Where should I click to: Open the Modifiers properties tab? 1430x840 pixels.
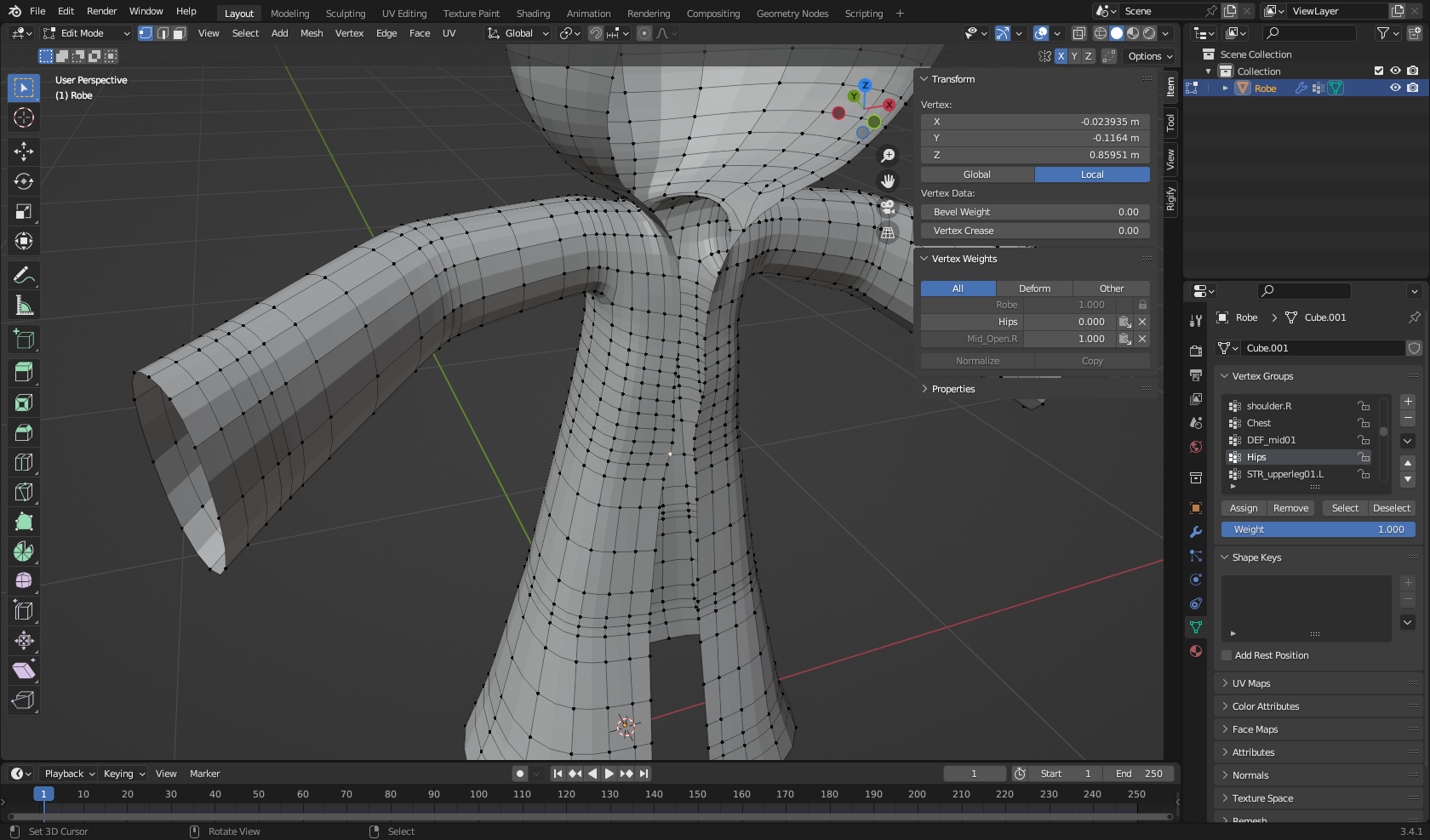point(1196,532)
